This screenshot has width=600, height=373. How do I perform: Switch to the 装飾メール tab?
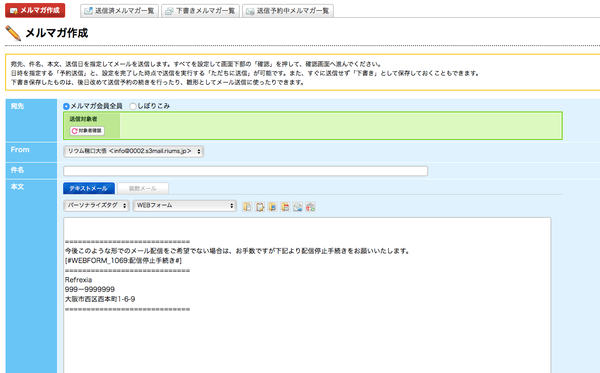(x=143, y=188)
